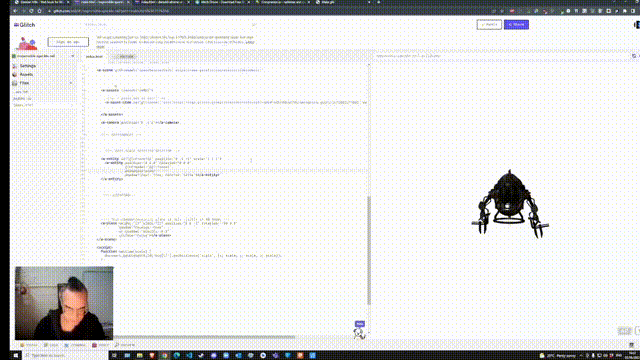Click the Glitch help mascot icon

click(x=359, y=330)
